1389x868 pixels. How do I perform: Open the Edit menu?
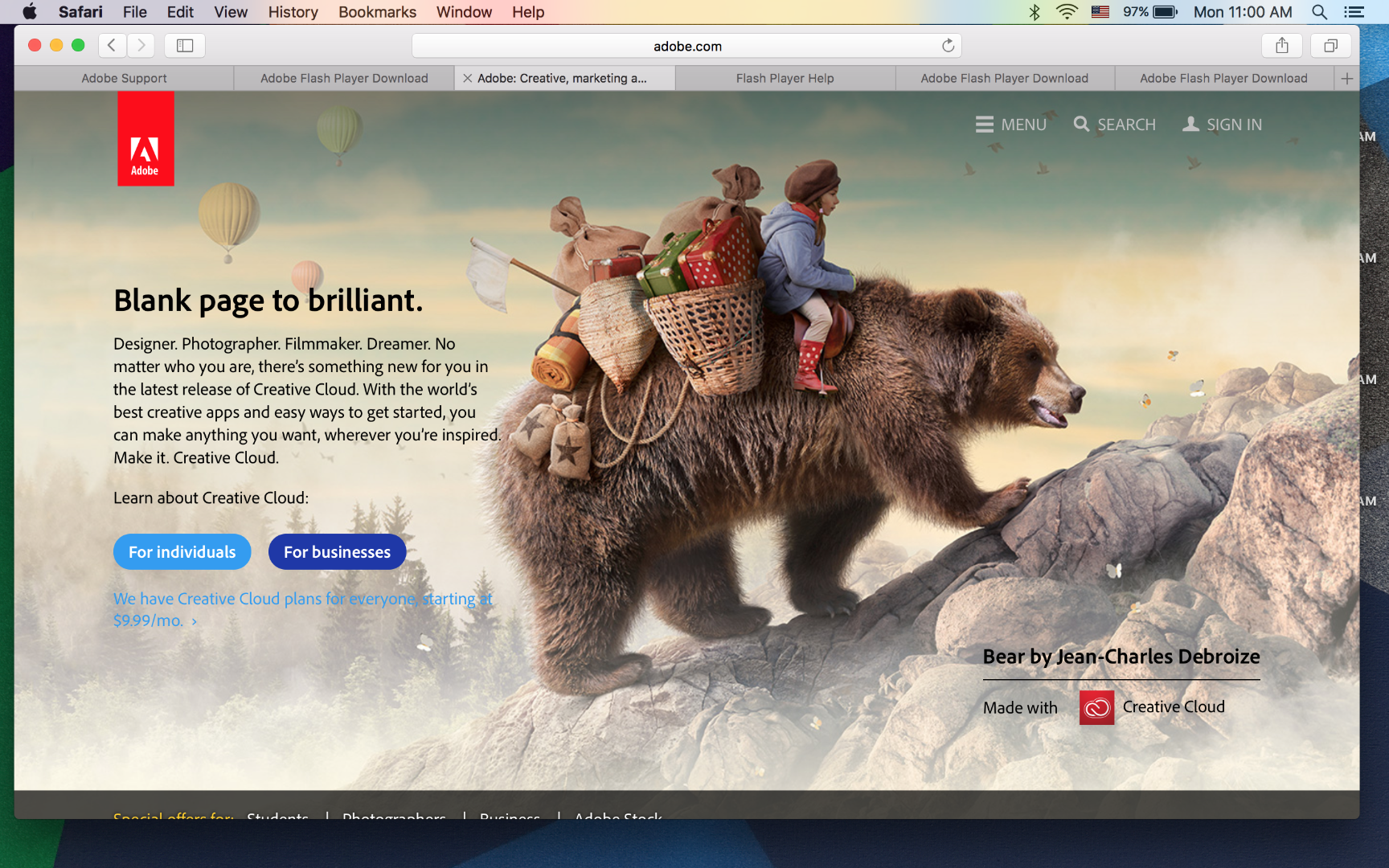[x=180, y=12]
